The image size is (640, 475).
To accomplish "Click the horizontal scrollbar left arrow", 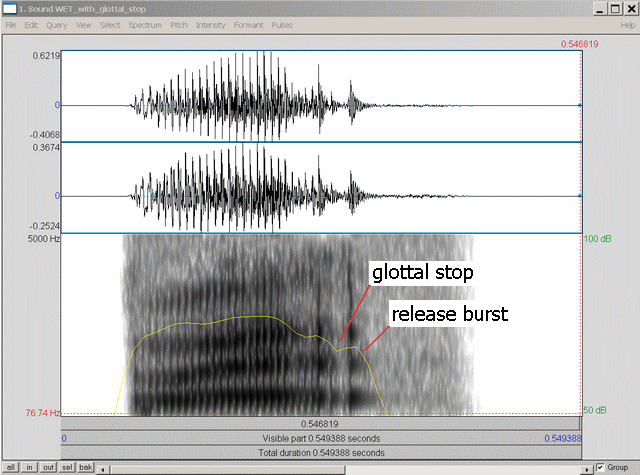I will [x=103, y=467].
